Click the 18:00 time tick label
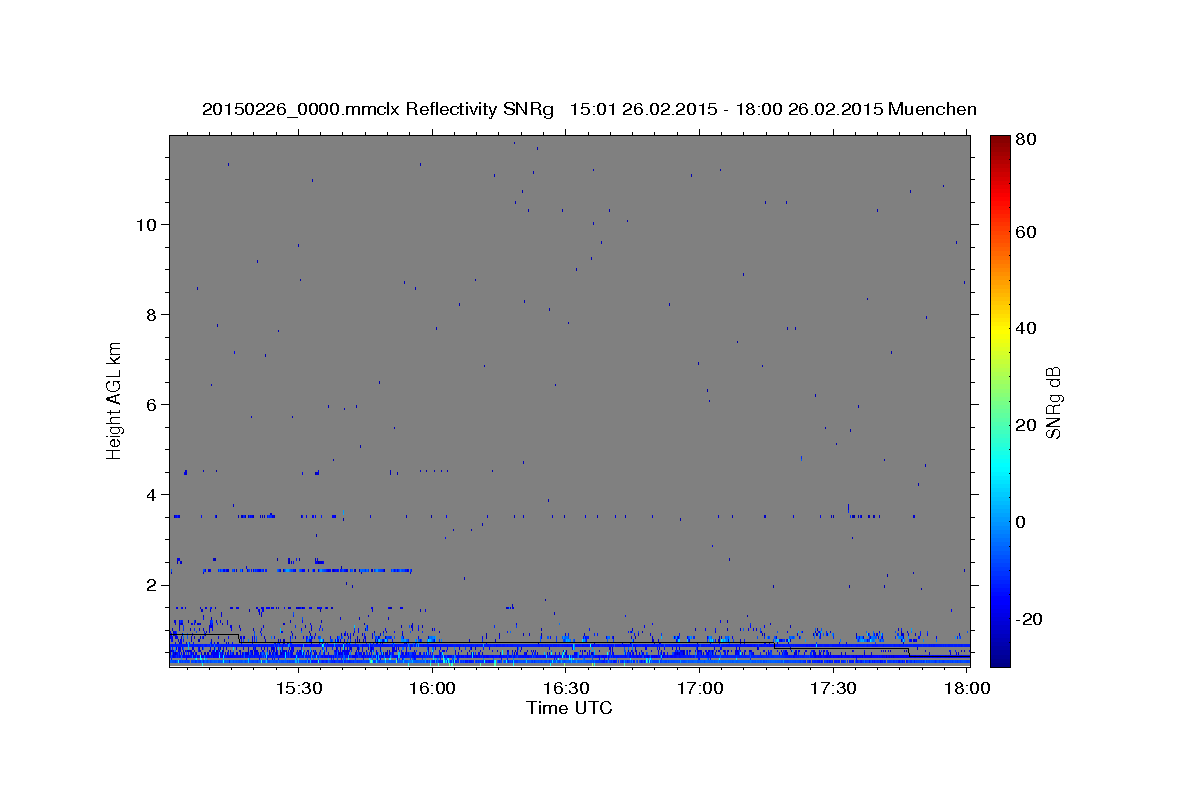 [x=967, y=689]
